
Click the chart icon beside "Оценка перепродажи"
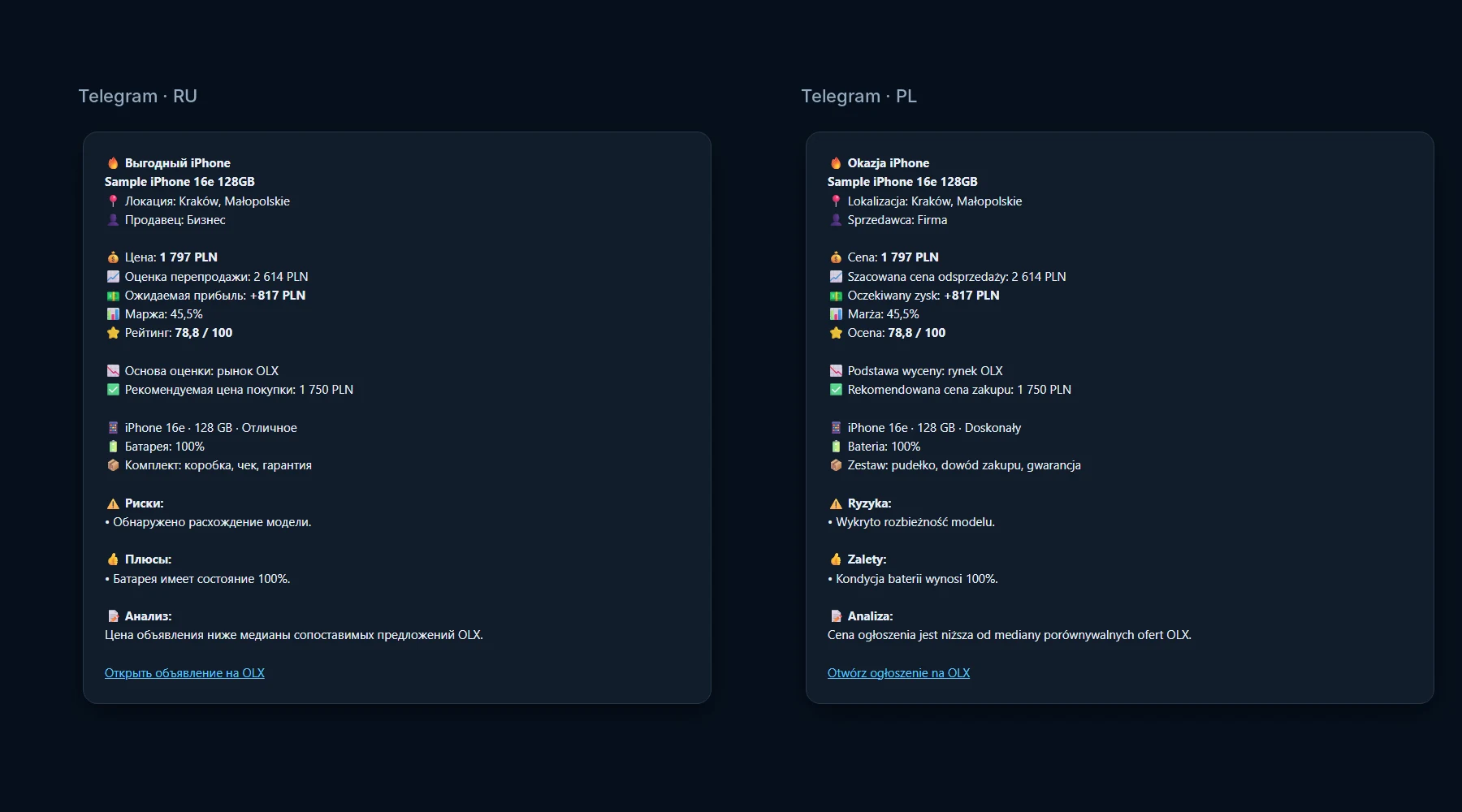click(113, 277)
